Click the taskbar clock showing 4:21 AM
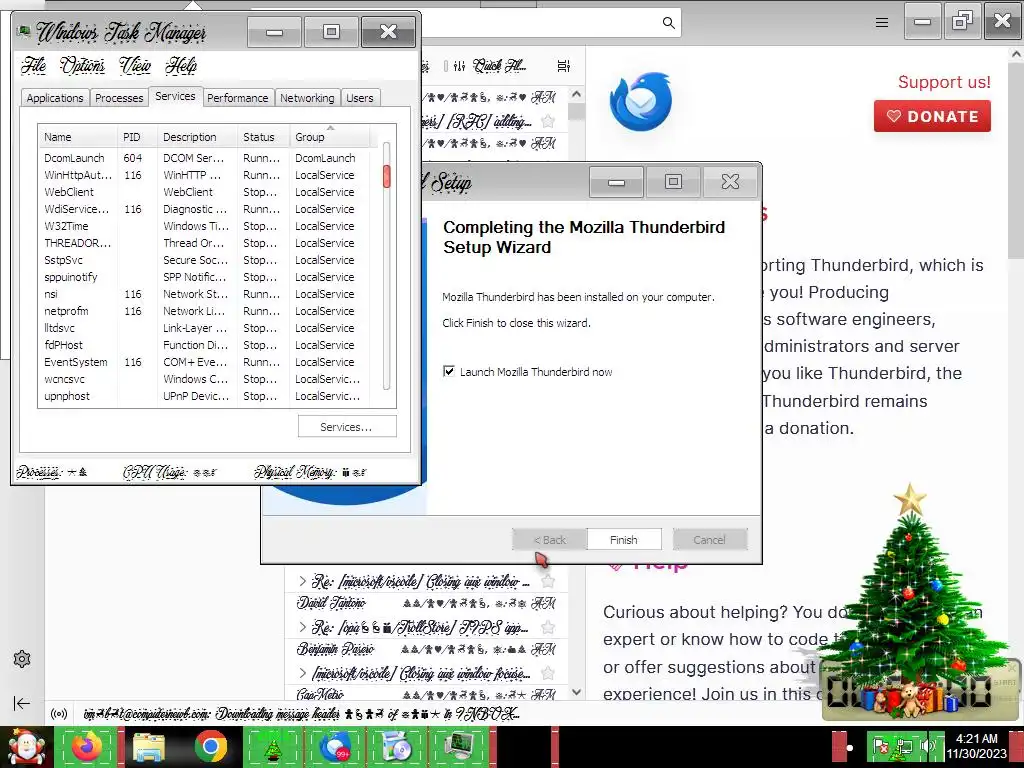1024x768 pixels. coord(977,746)
